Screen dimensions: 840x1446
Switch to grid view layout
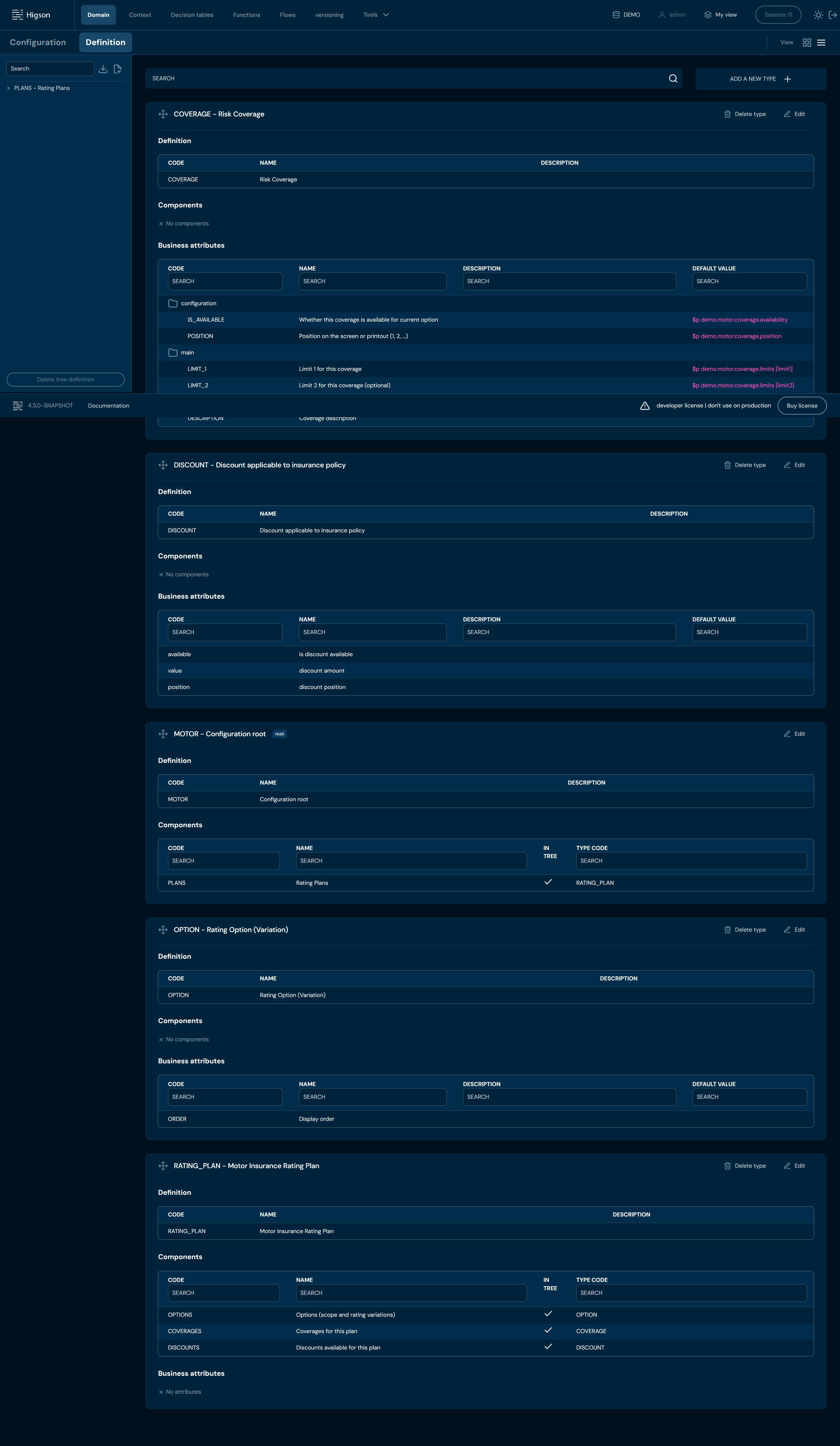coord(807,42)
